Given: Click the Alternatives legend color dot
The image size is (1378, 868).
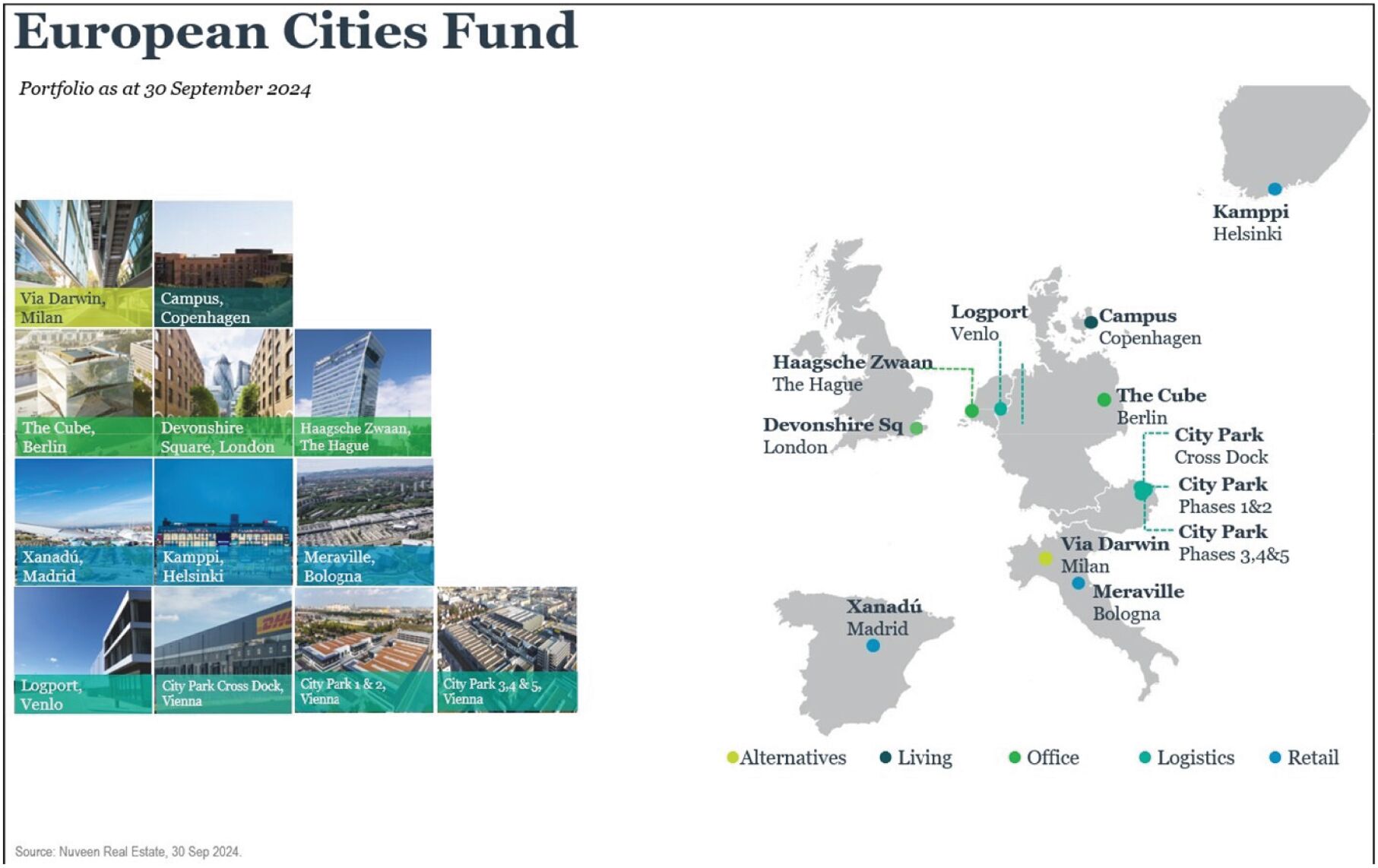Looking at the screenshot, I should pyautogui.click(x=732, y=758).
